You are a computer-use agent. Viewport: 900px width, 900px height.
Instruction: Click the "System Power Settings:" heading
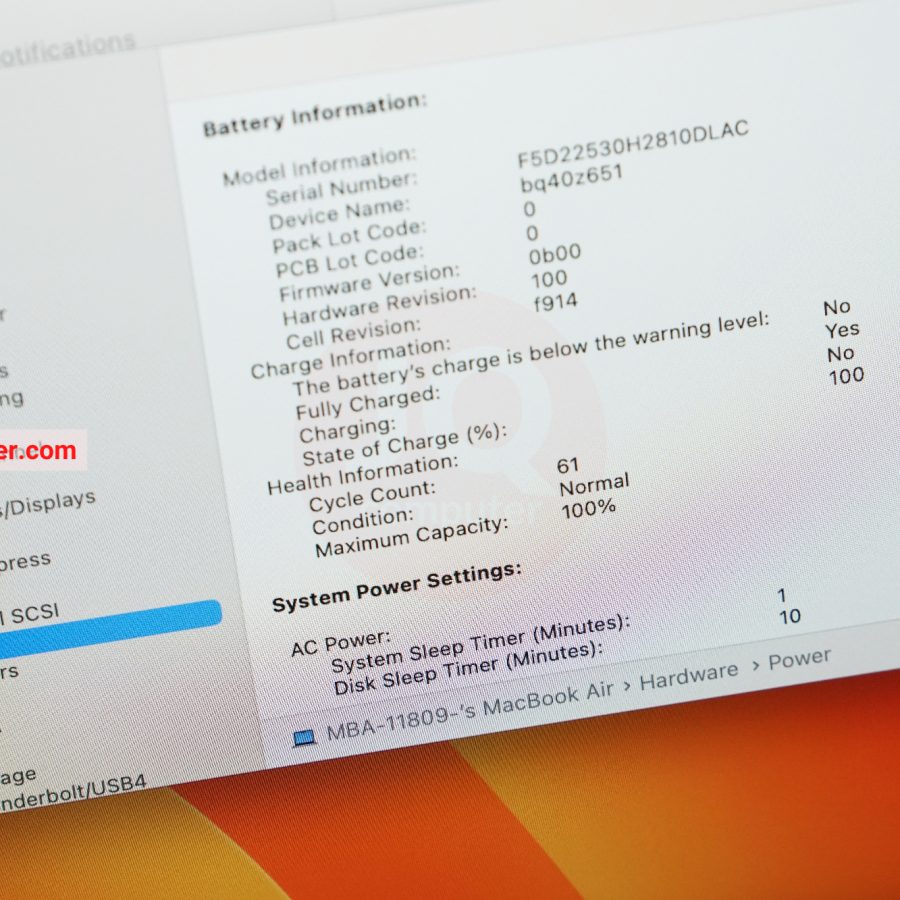click(397, 587)
